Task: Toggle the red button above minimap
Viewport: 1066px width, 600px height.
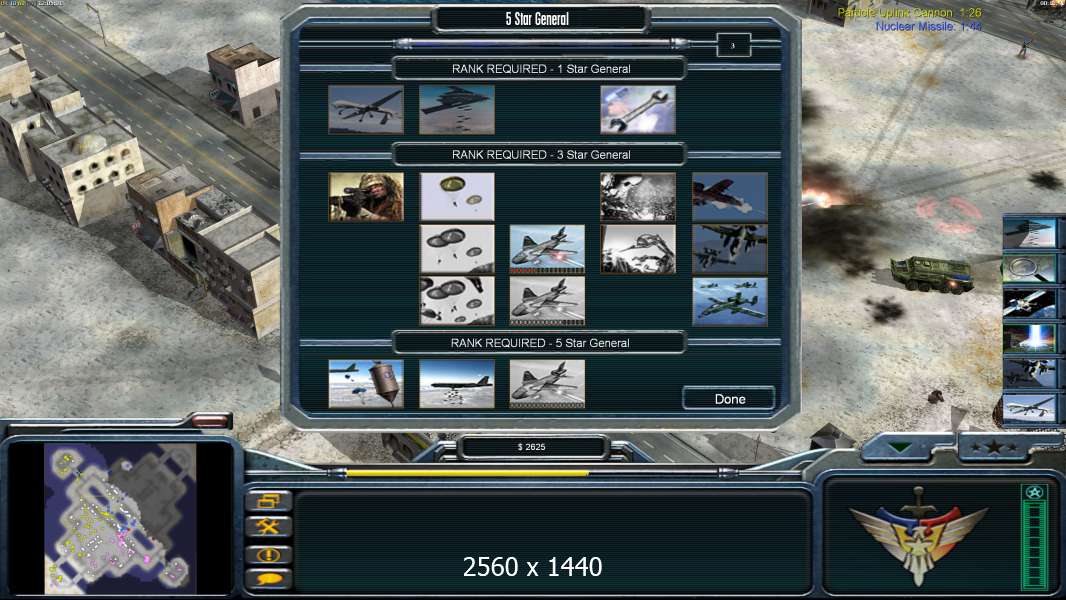Action: click(x=210, y=421)
